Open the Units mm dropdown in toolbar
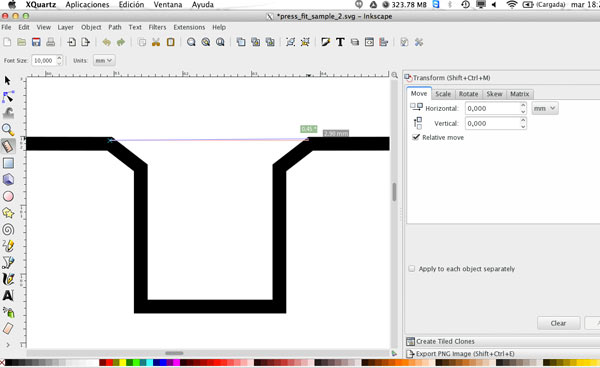600x368 pixels. 104,60
